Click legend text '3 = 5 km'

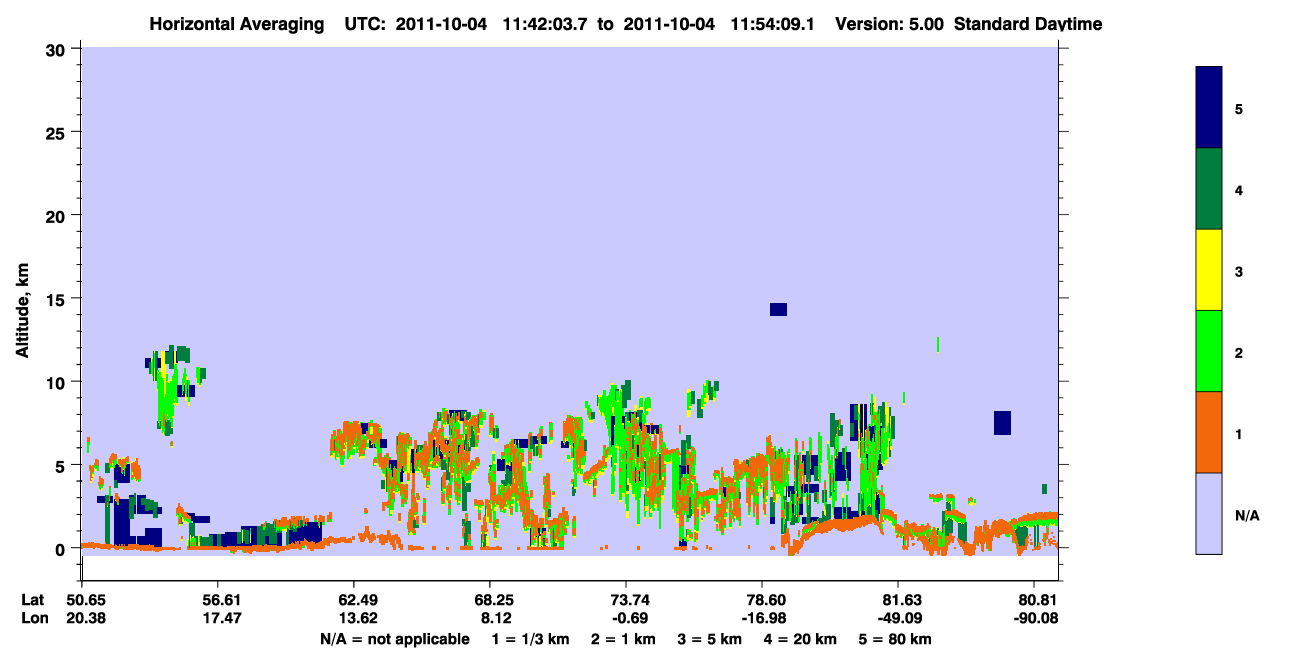tap(709, 639)
